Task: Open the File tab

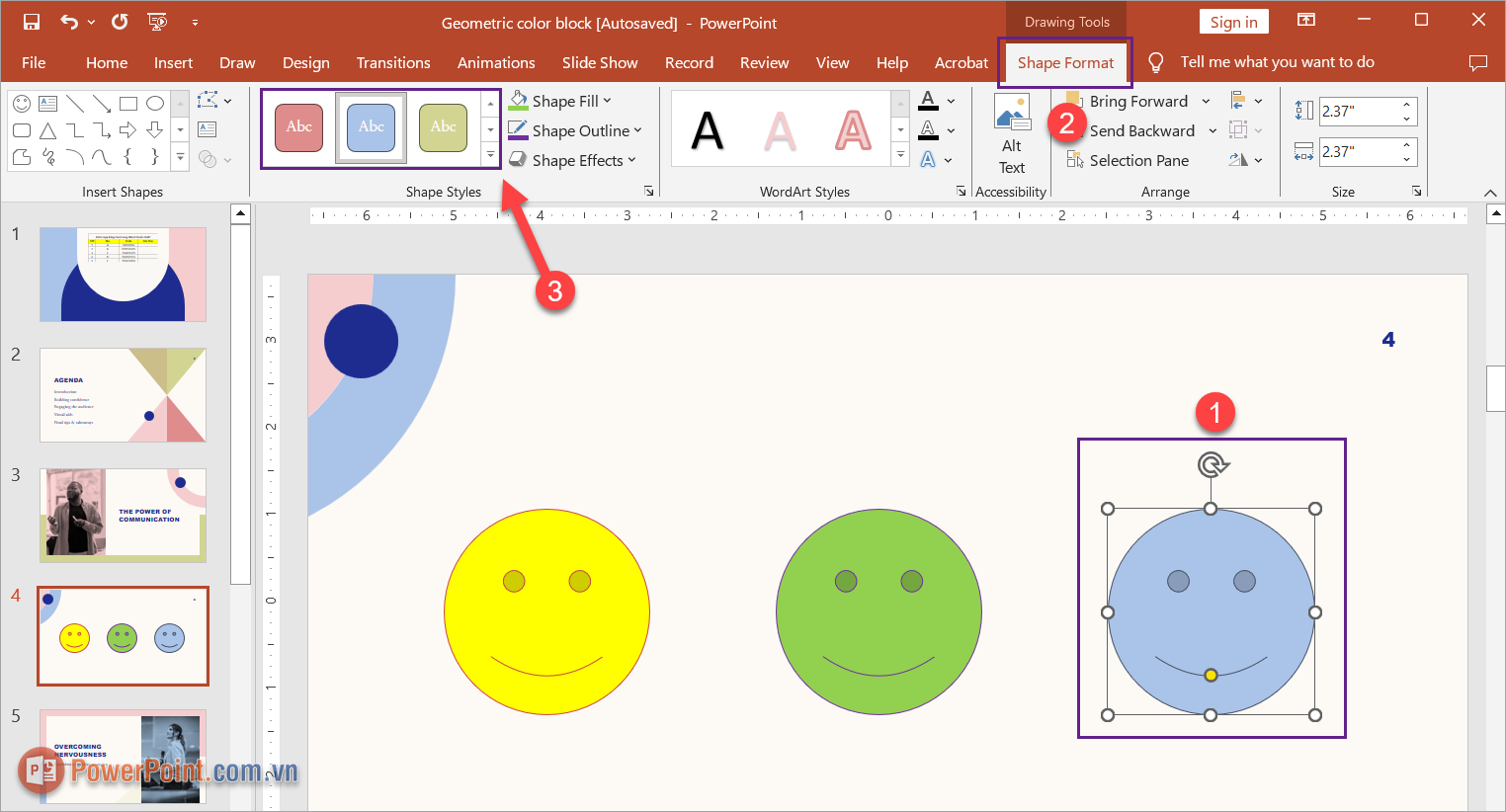Action: (x=34, y=62)
